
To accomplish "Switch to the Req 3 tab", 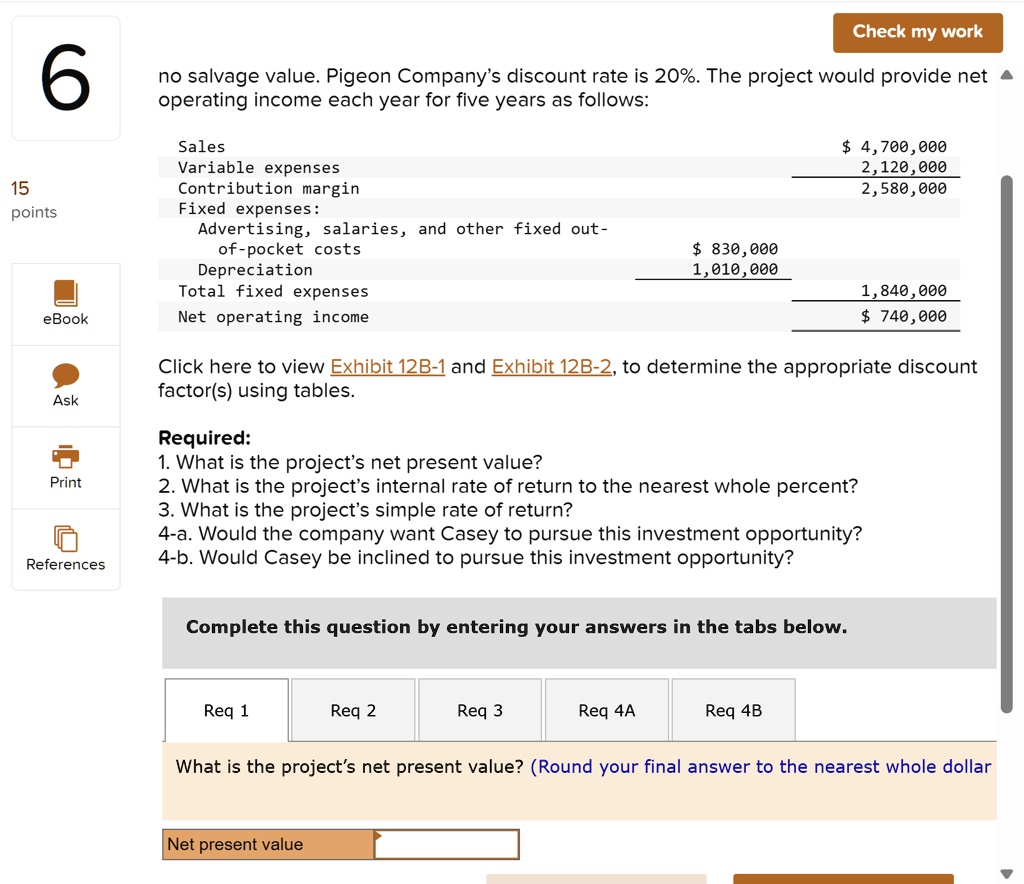I will (480, 710).
